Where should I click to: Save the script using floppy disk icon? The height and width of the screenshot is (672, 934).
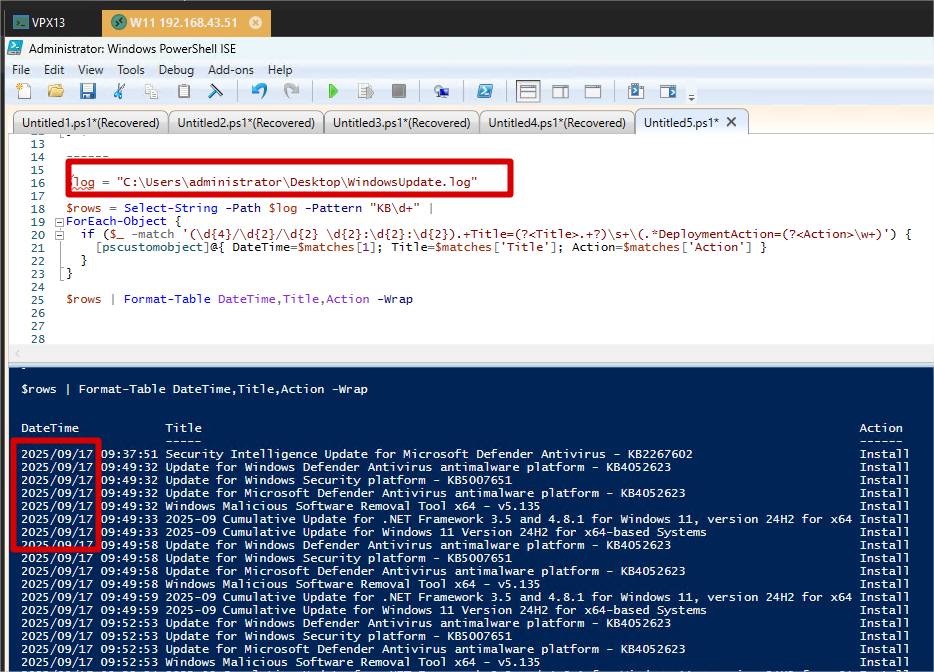click(87, 92)
